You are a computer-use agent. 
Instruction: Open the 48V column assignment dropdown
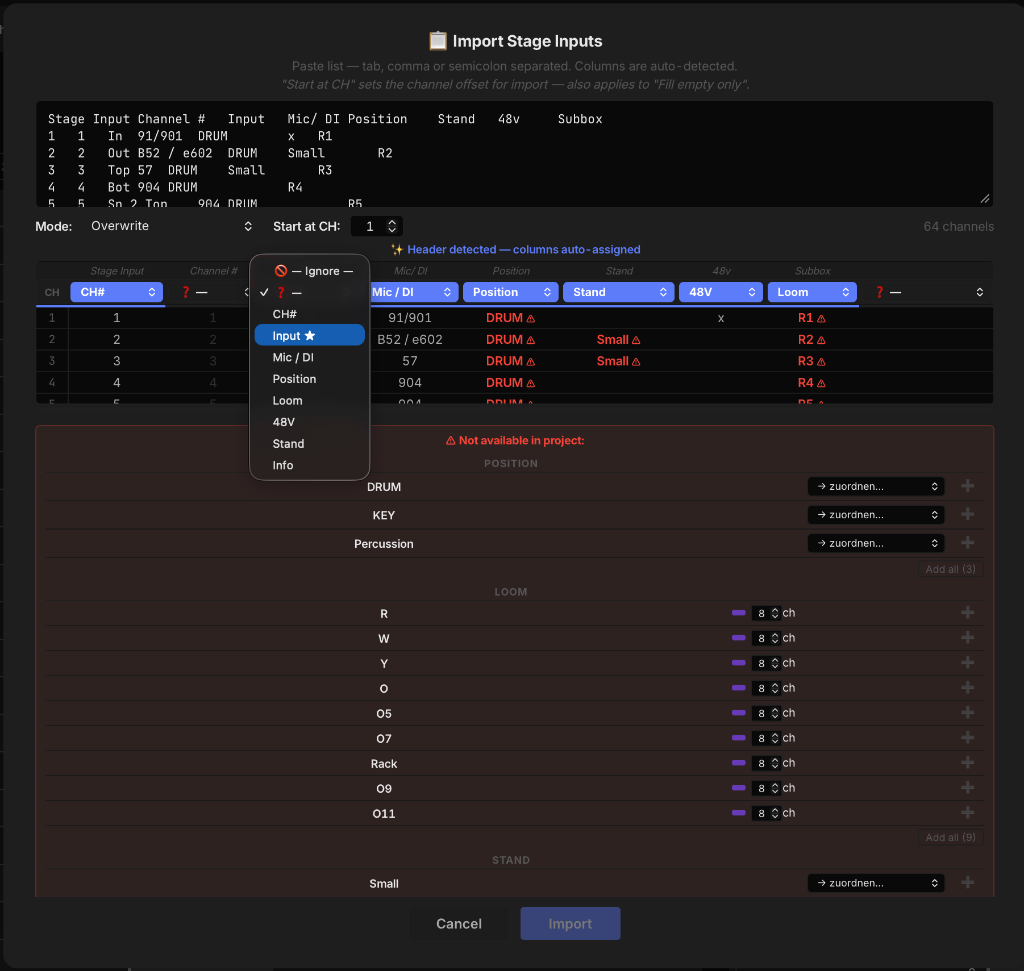(x=721, y=292)
